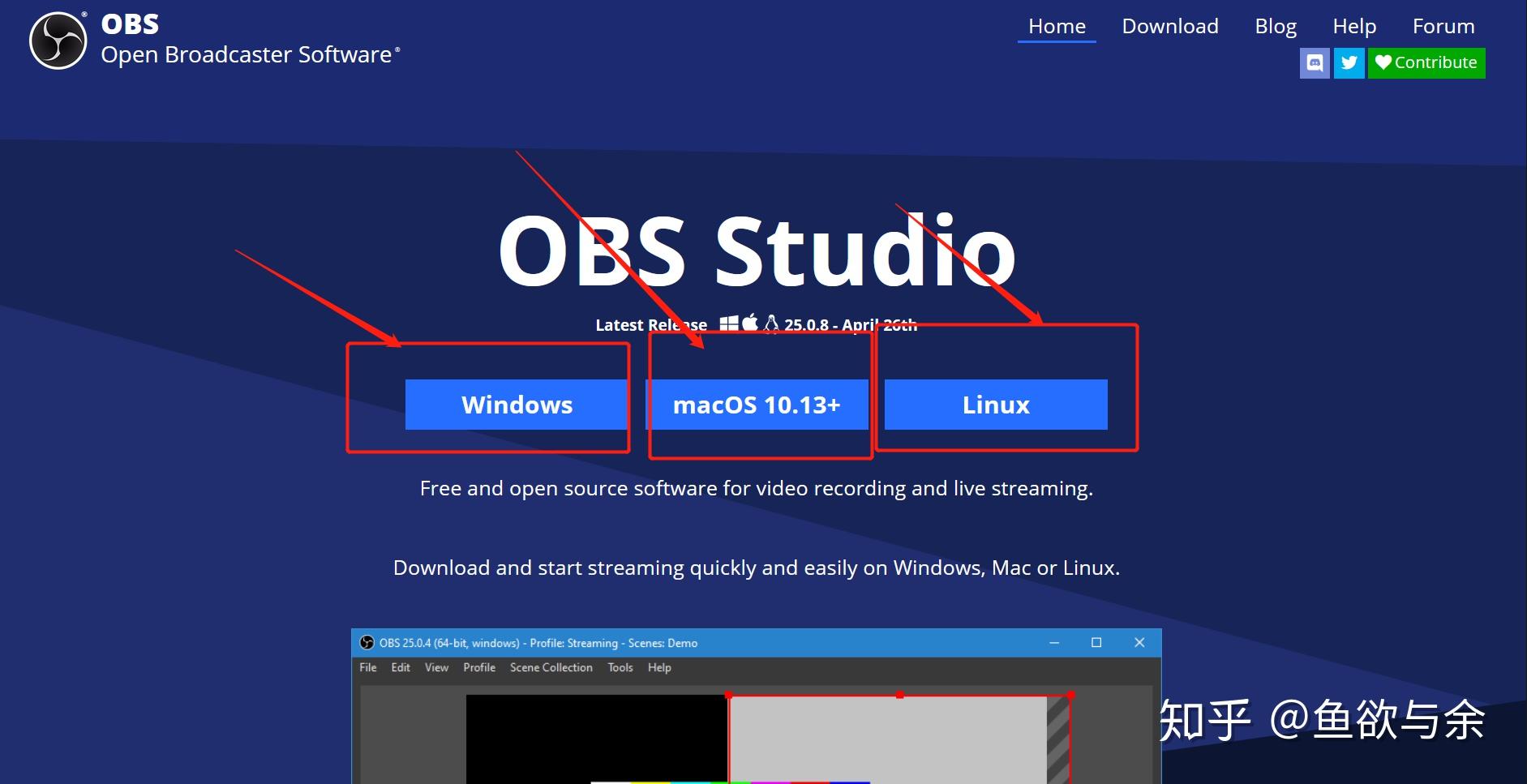Open Scene Collection menu in OBS screenshot
The width and height of the screenshot is (1527, 784).
pos(551,667)
